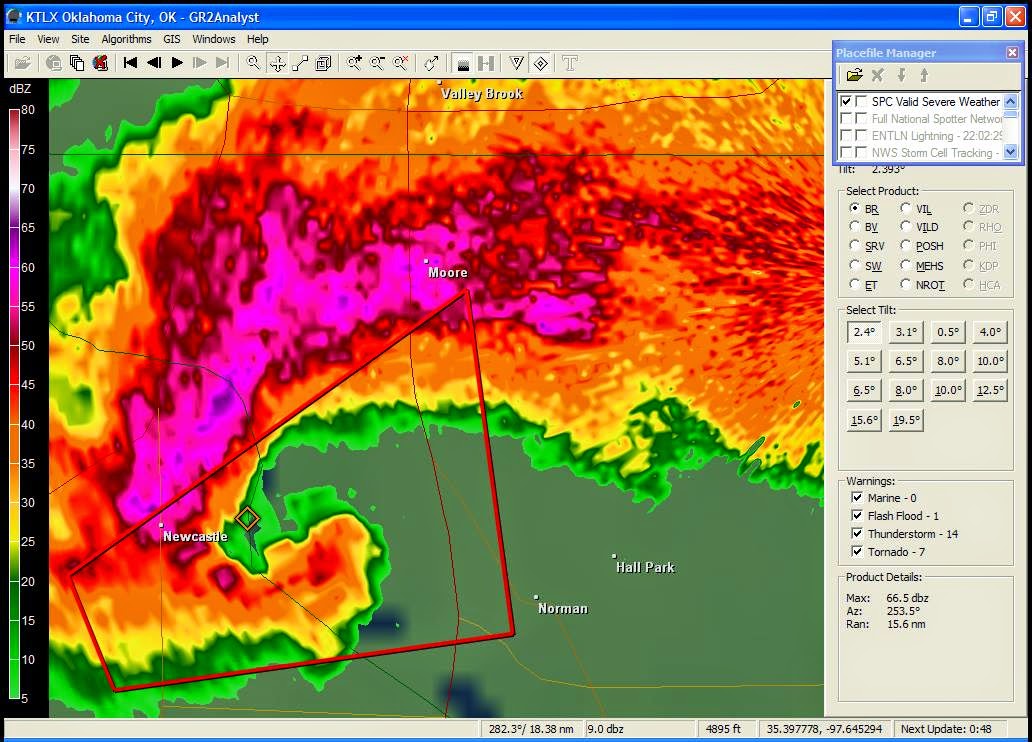1032x742 pixels.
Task: Toggle the Flash Flood warnings checkbox
Action: click(x=857, y=516)
